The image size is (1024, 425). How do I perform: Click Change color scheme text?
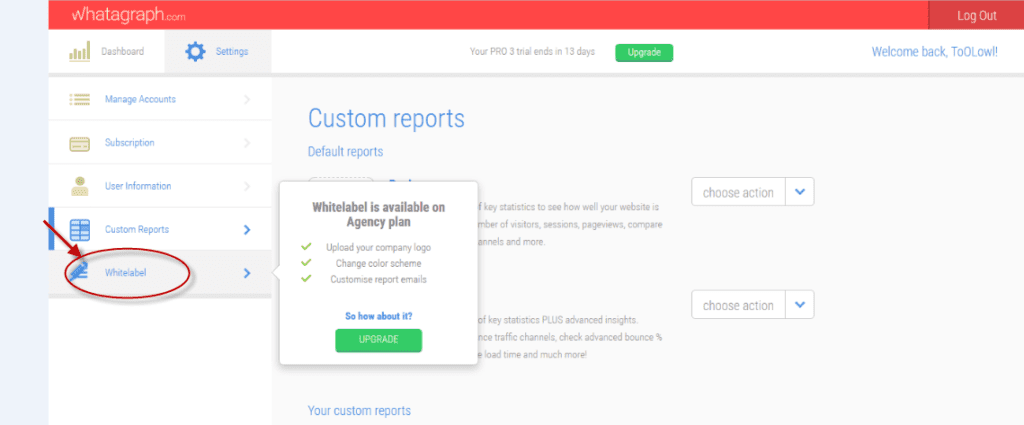click(379, 263)
